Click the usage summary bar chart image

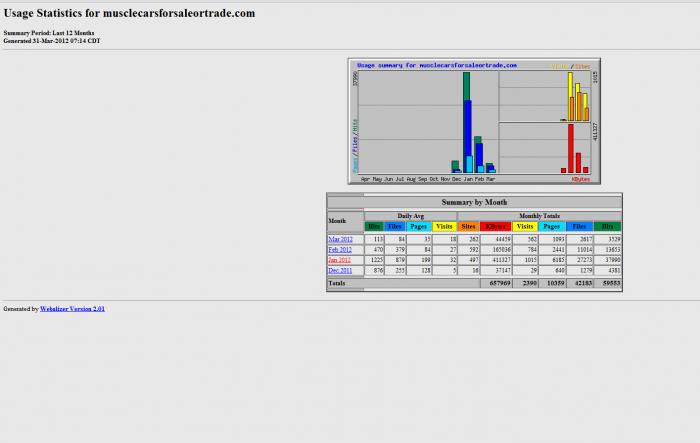pos(474,121)
